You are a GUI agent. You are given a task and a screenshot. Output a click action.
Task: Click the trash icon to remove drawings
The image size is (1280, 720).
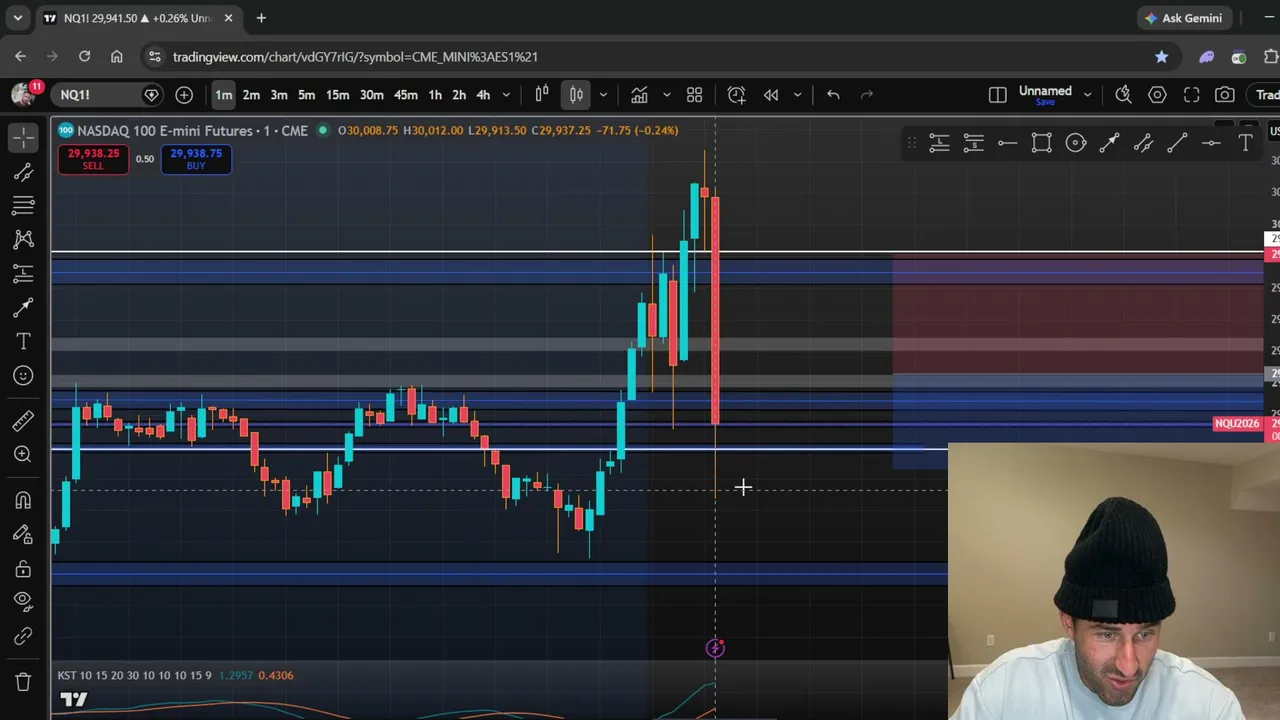click(x=23, y=681)
